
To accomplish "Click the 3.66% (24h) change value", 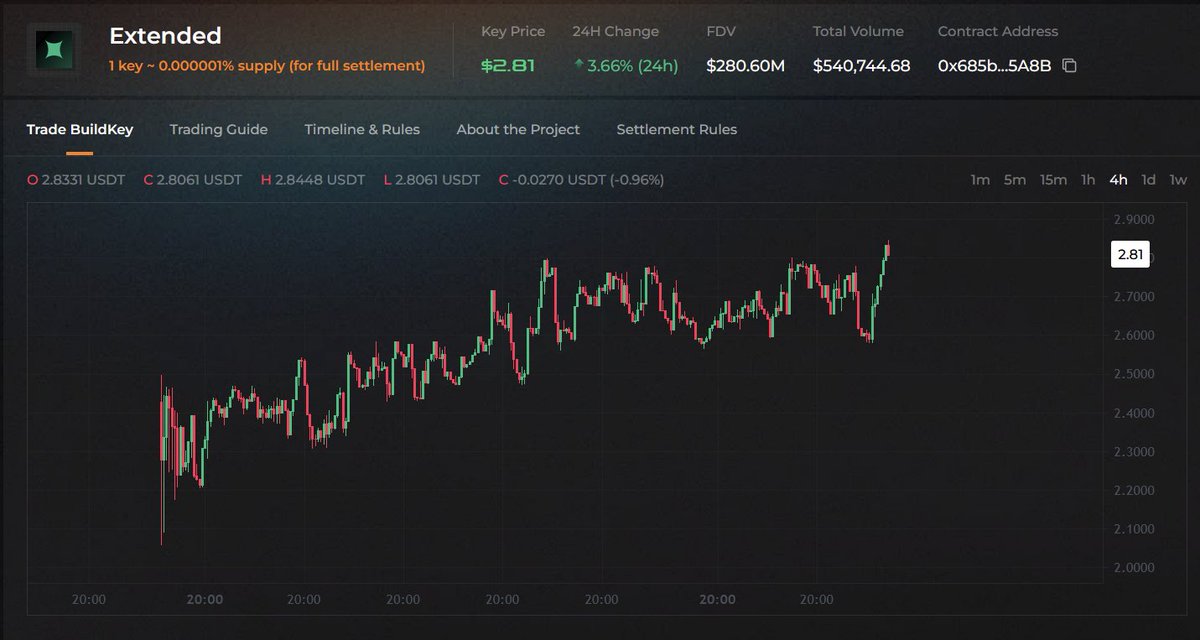I will coord(633,66).
